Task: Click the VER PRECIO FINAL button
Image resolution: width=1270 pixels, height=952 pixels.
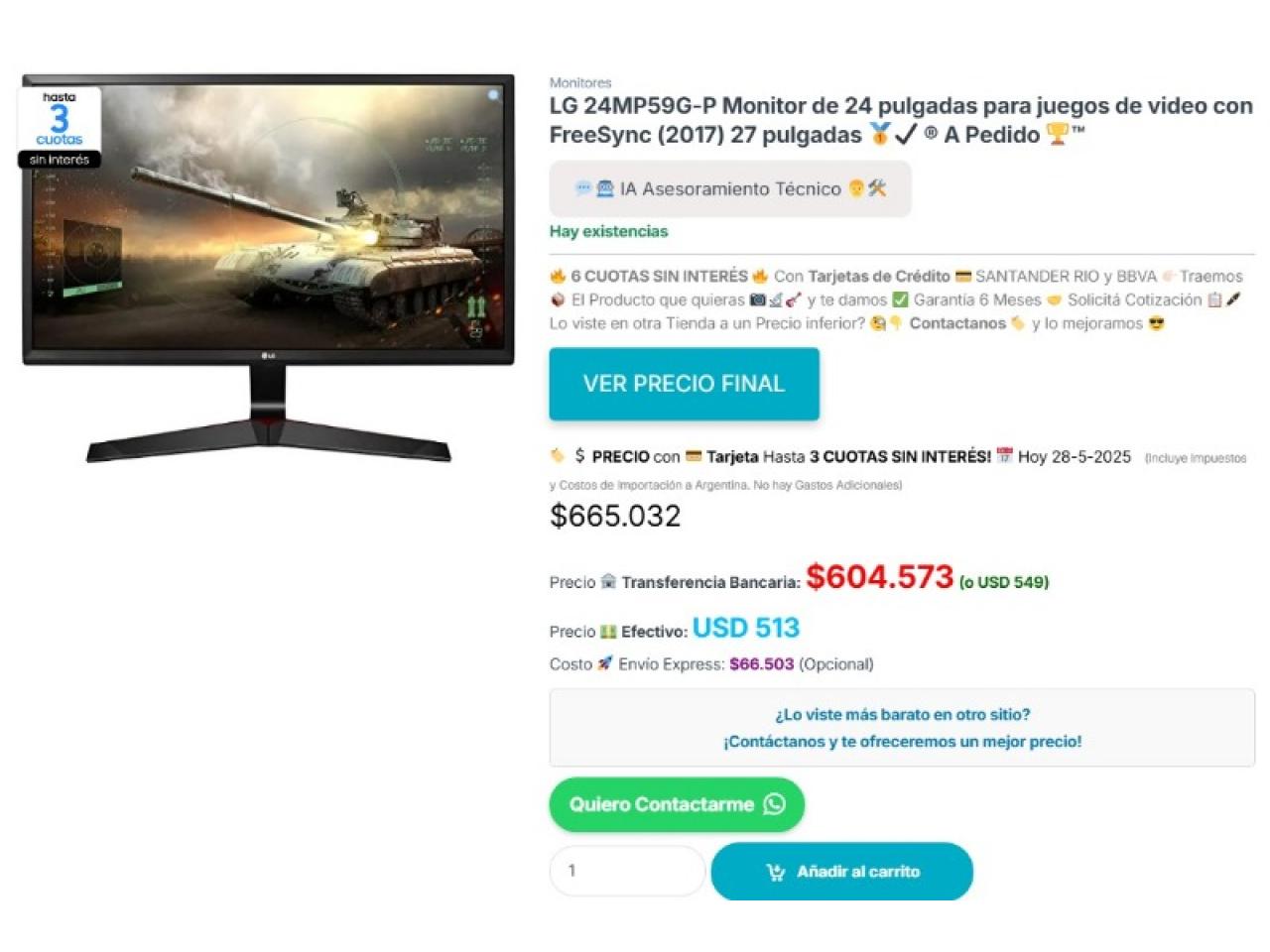Action: (685, 384)
